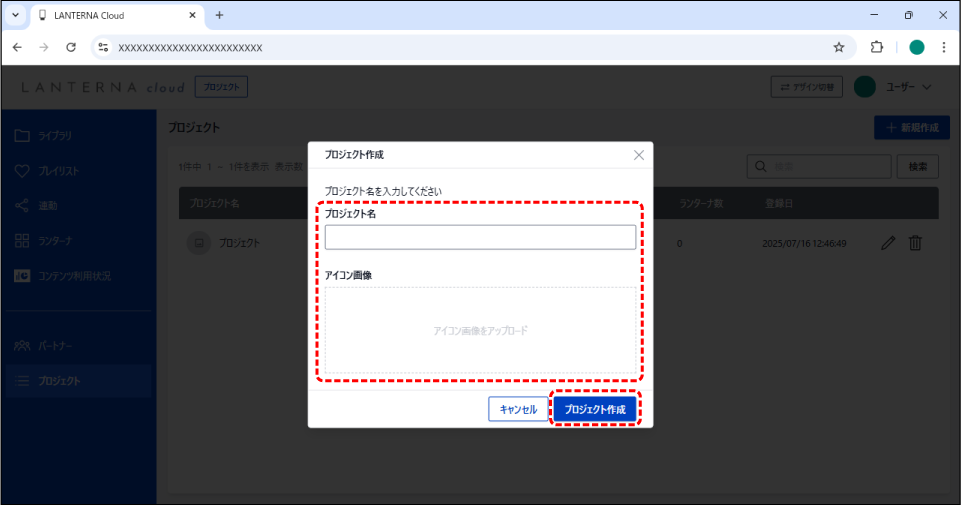Select ランターナ grid icon in sidebar
The image size is (961, 505).
coord(22,241)
